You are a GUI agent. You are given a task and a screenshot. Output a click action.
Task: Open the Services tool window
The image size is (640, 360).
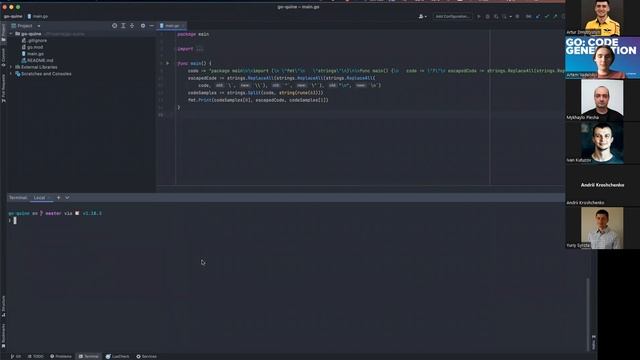tap(147, 356)
